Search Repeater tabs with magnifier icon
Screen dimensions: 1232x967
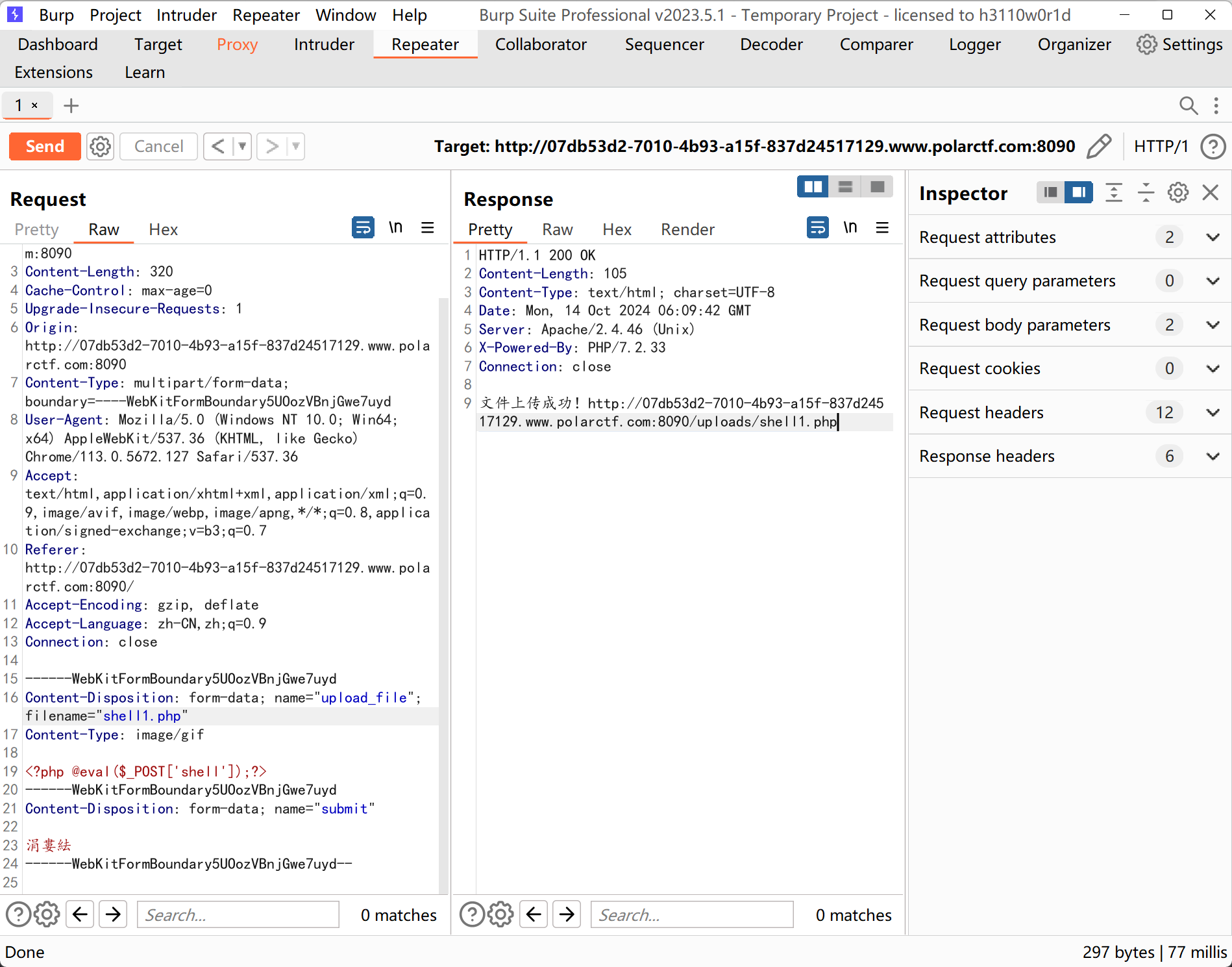pos(1188,105)
